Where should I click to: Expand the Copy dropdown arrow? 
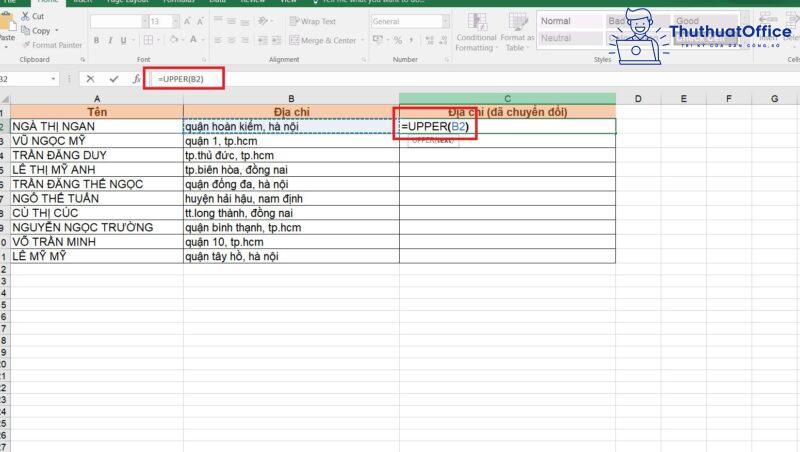[x=56, y=31]
